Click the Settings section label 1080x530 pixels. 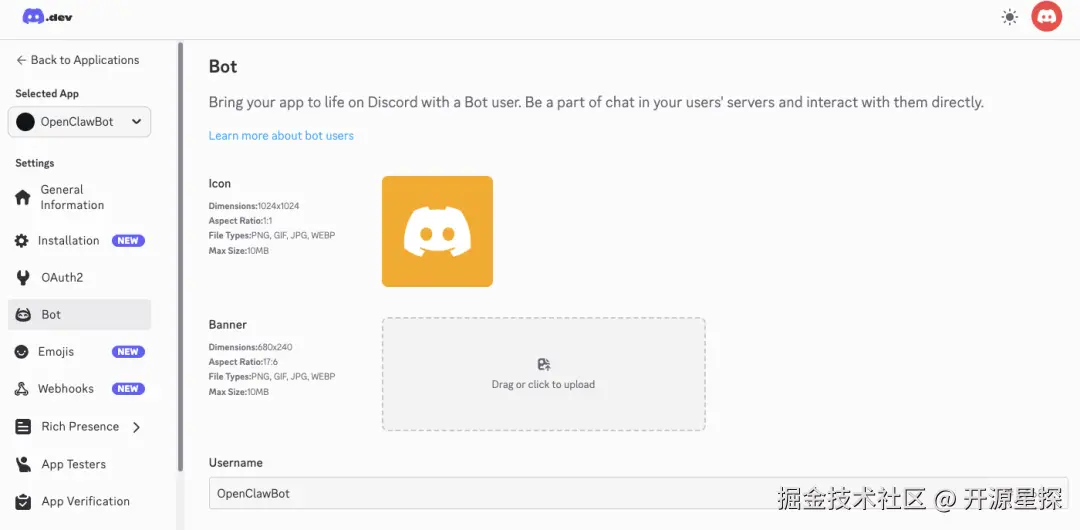click(x=34, y=163)
